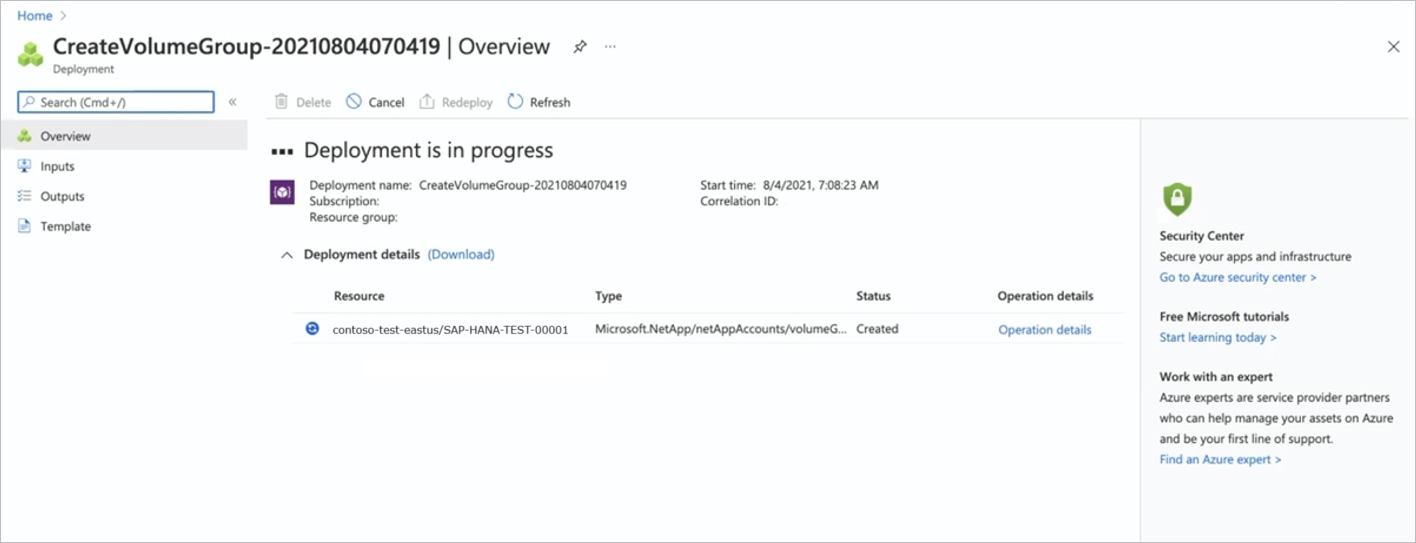Click the Template document icon

click(x=25, y=226)
